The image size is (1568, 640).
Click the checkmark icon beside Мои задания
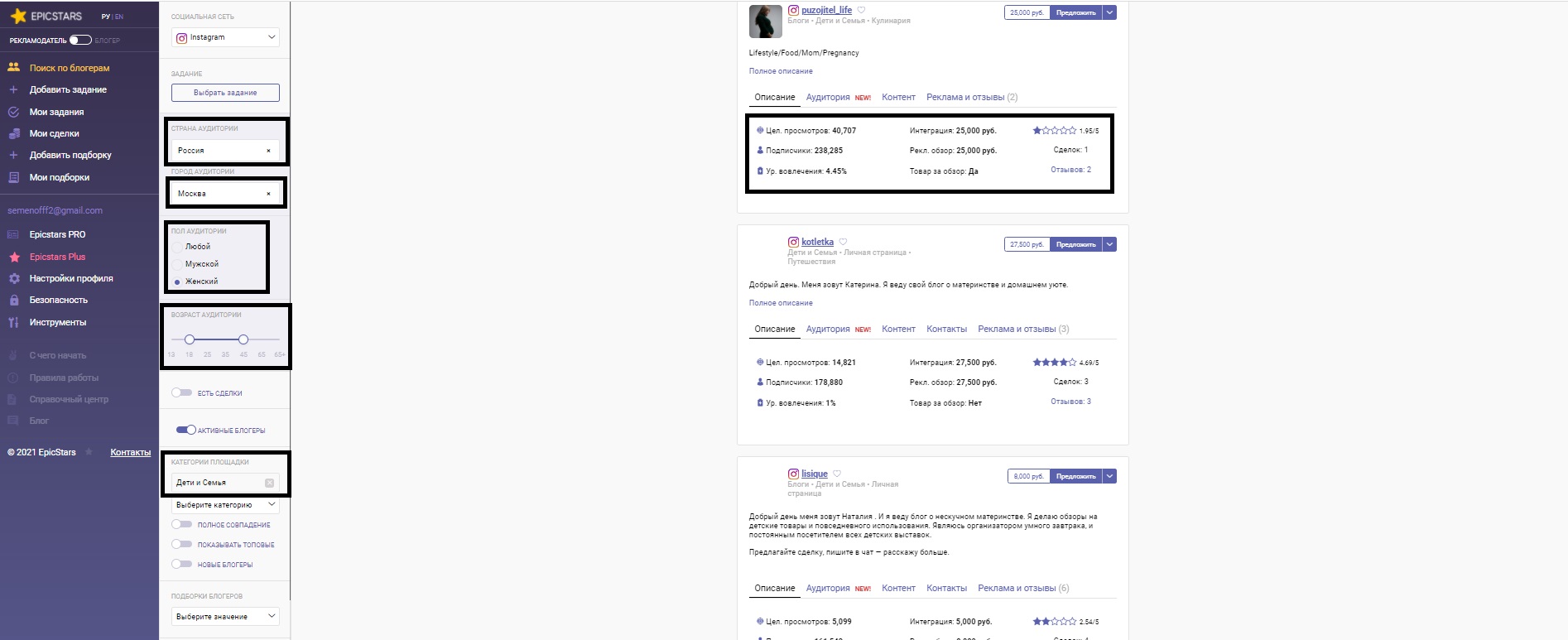click(x=13, y=112)
